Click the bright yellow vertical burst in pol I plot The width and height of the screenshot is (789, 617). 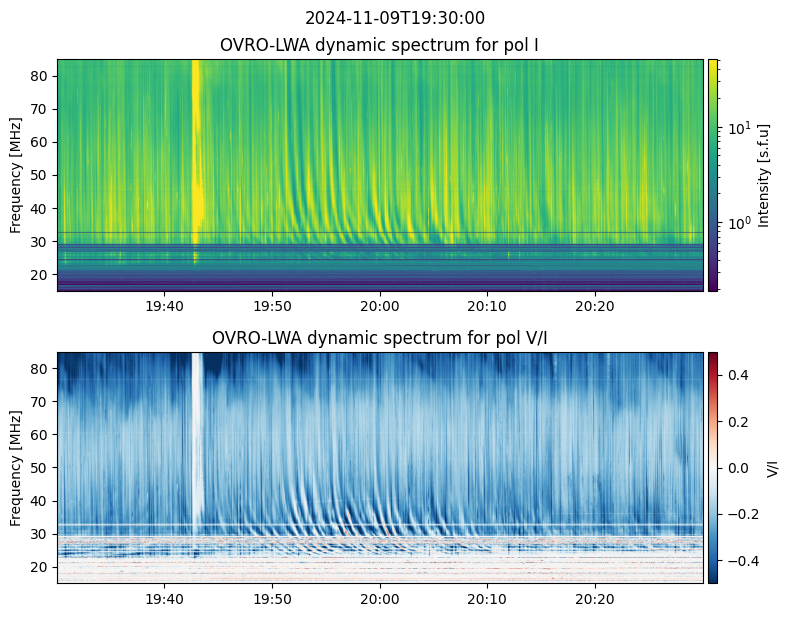[196, 150]
